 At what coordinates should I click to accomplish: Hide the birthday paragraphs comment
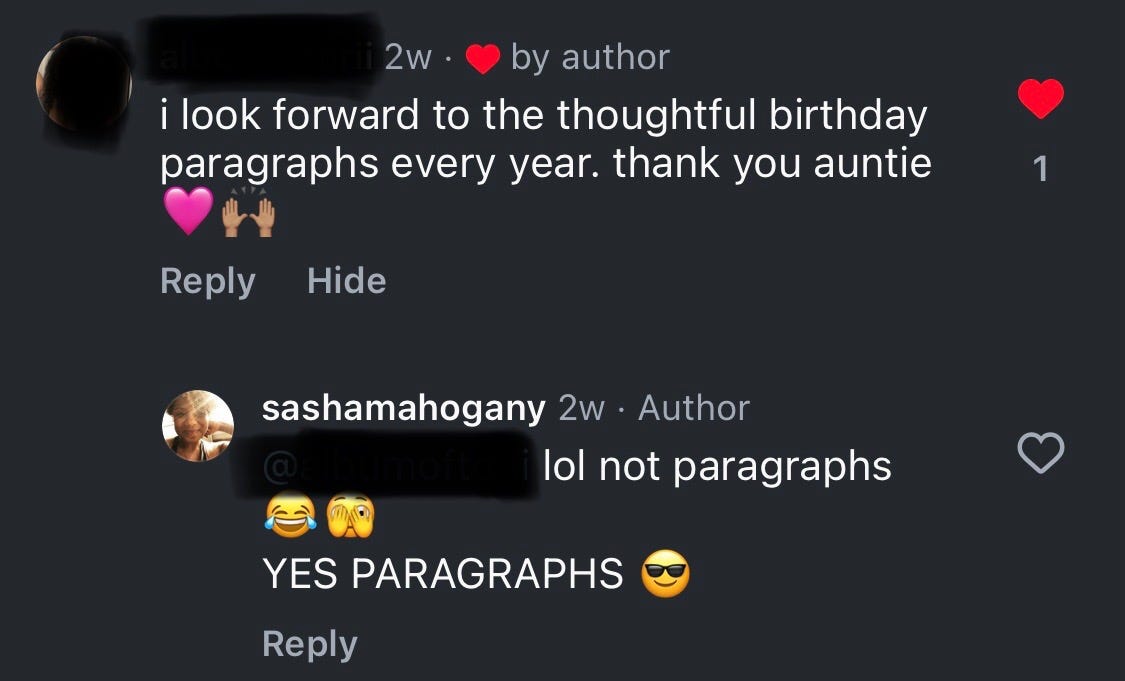347,280
